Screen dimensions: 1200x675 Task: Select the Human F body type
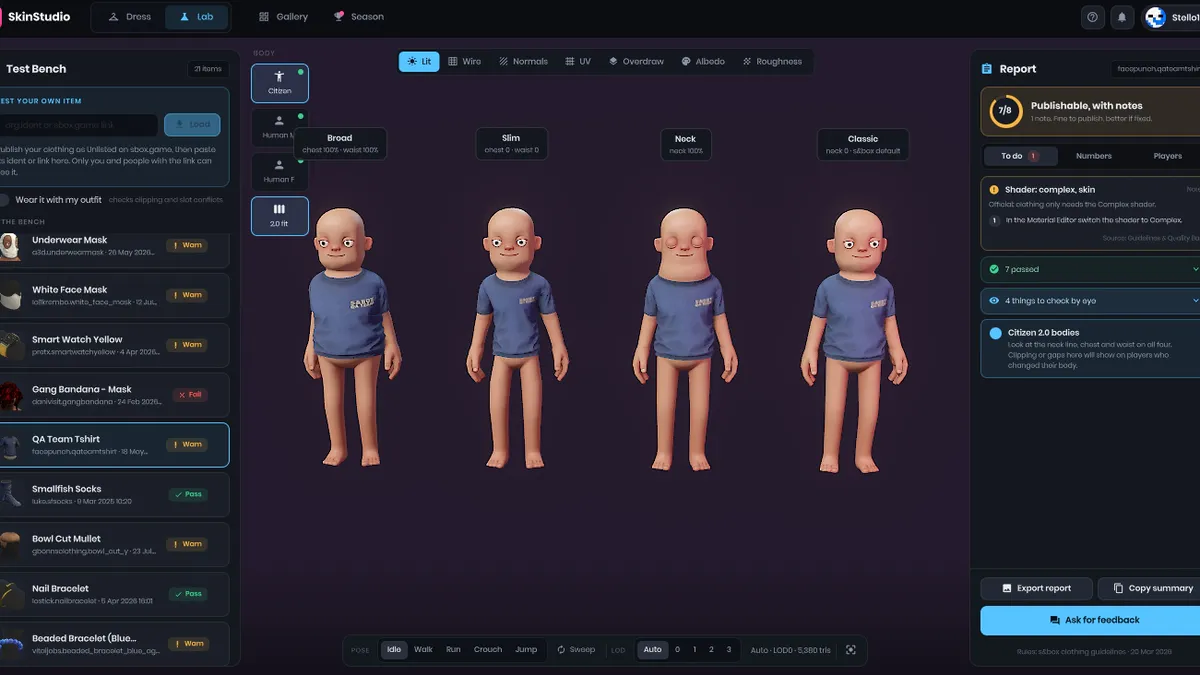coord(280,172)
